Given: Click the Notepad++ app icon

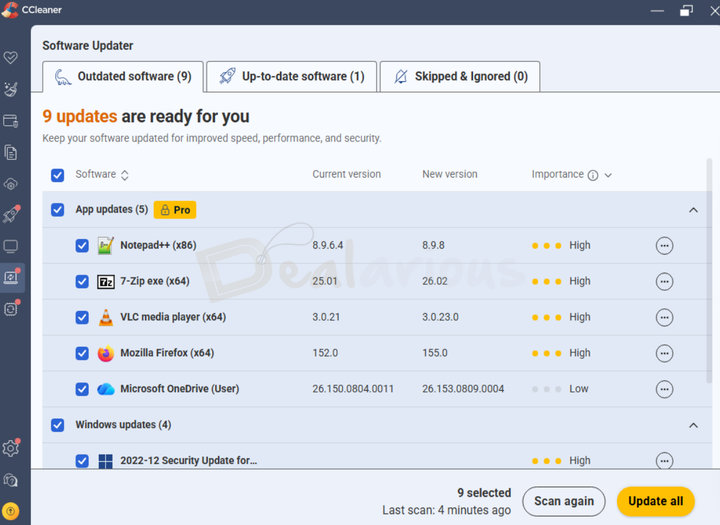Looking at the screenshot, I should click(106, 245).
